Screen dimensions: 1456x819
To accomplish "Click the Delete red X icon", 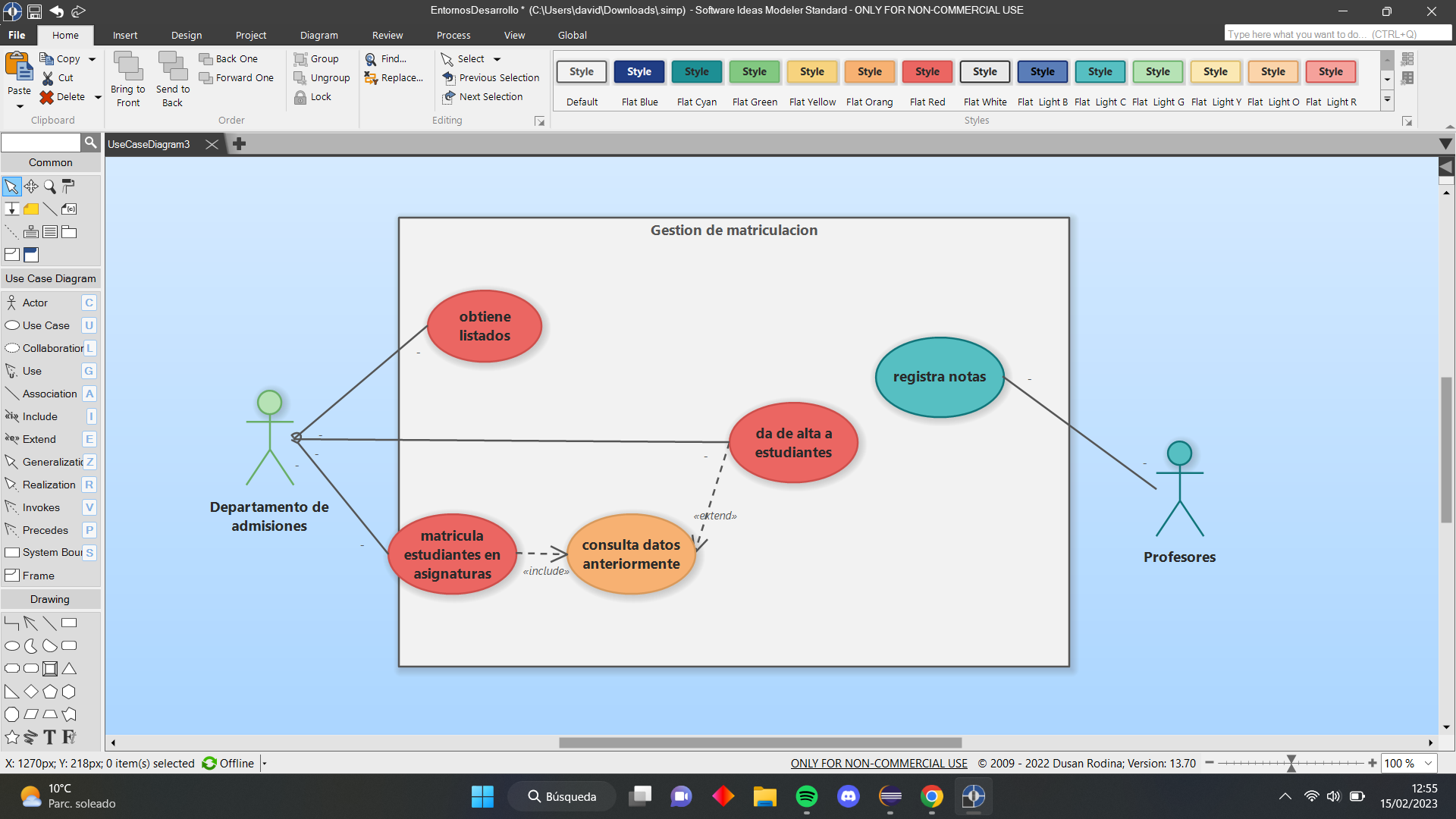I will (47, 97).
